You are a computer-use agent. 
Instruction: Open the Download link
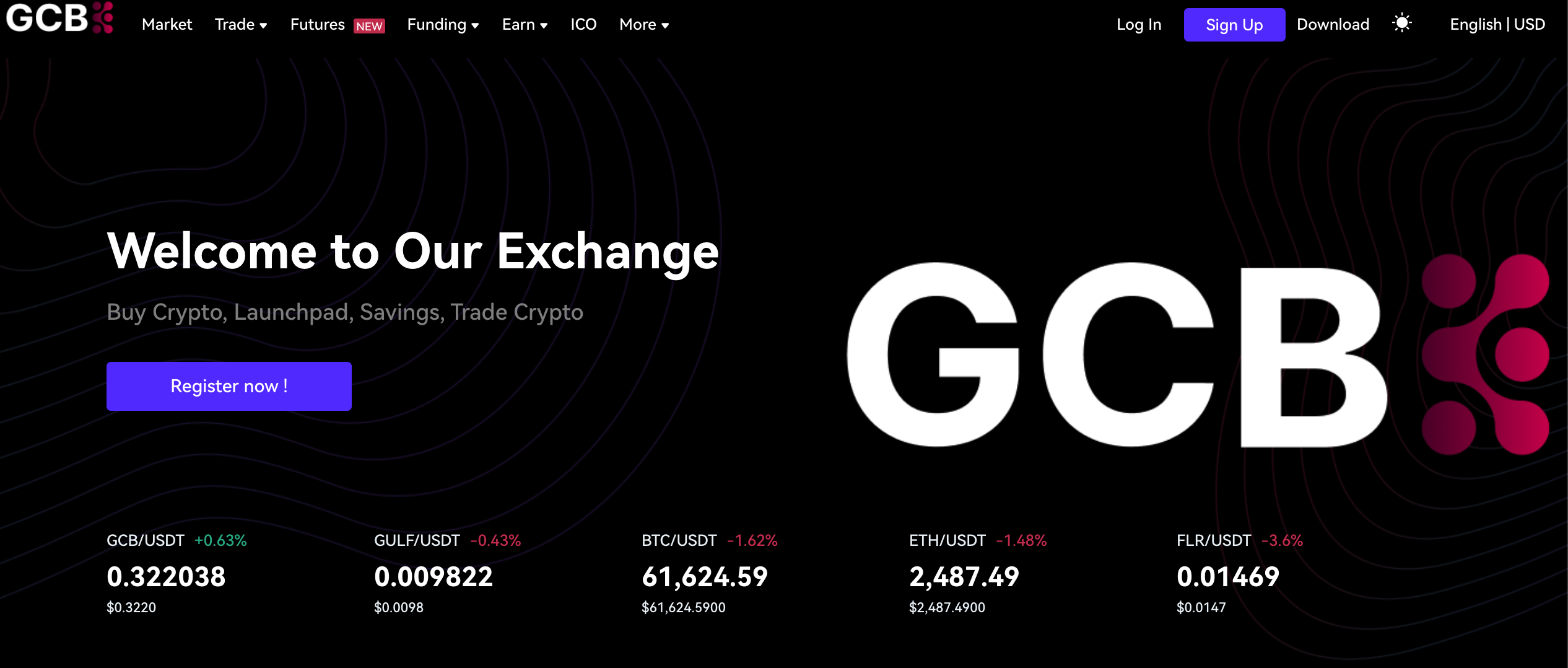(x=1333, y=25)
